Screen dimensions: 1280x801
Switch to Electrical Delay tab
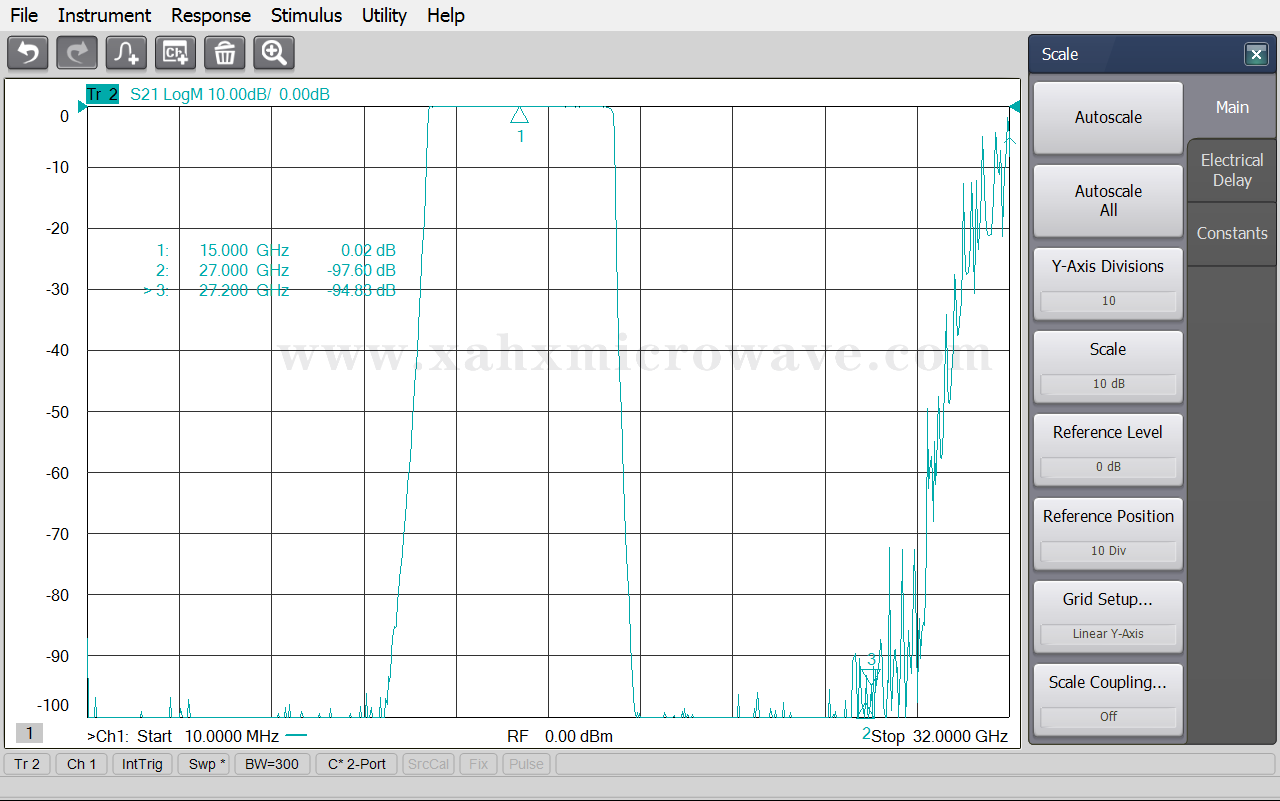coord(1232,170)
